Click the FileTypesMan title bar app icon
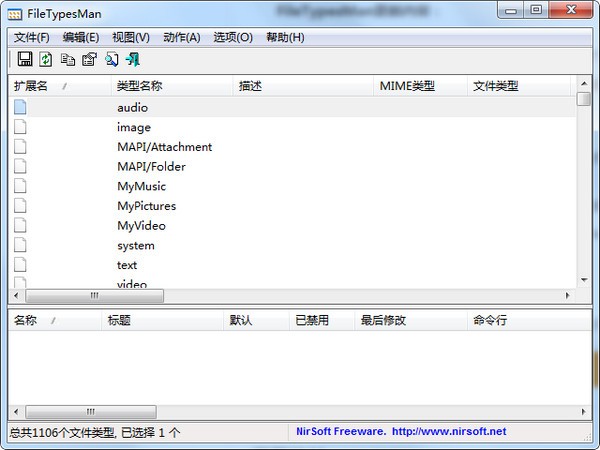This screenshot has width=600, height=450. tap(15, 15)
